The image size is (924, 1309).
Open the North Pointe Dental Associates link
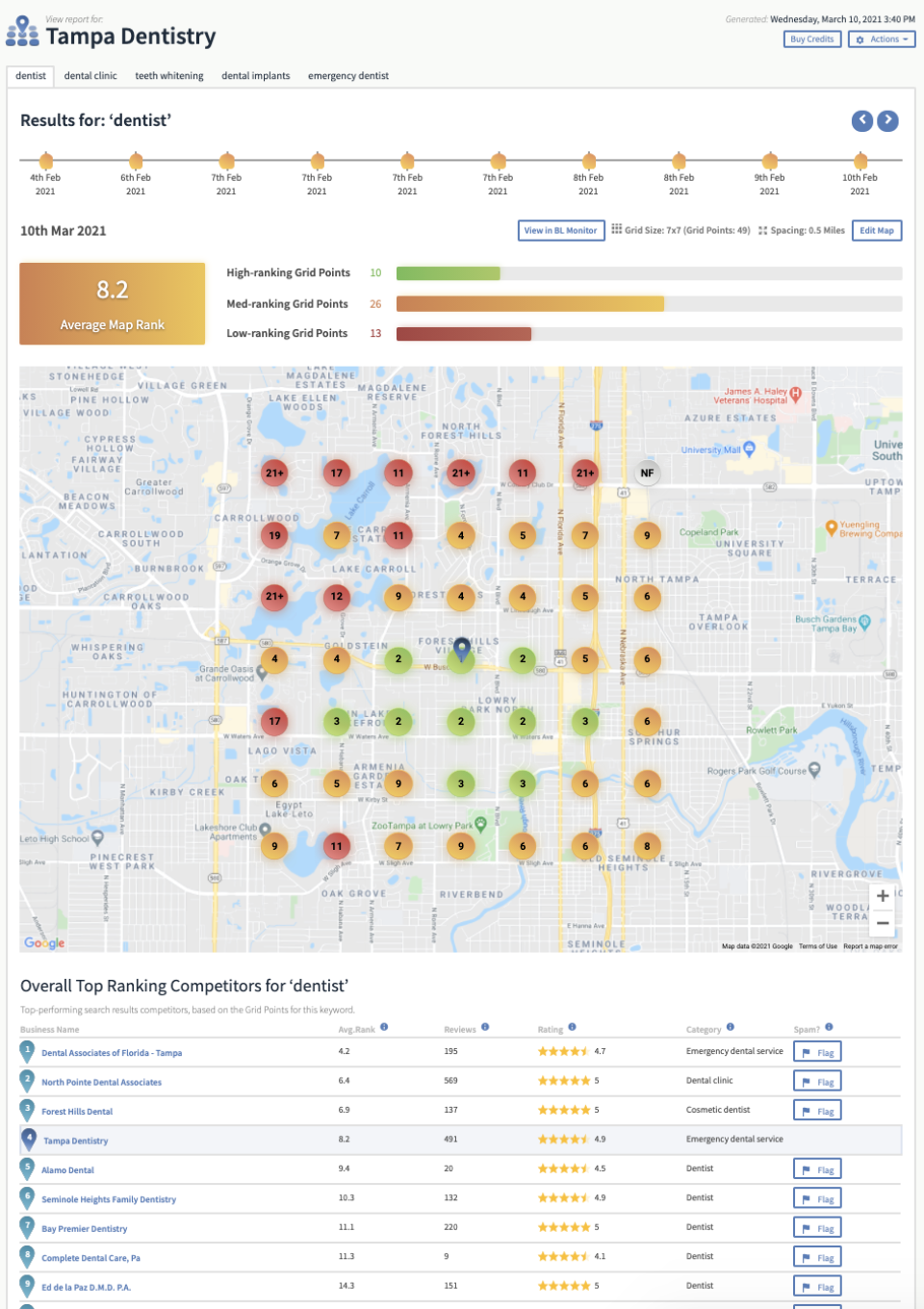[x=101, y=1082]
